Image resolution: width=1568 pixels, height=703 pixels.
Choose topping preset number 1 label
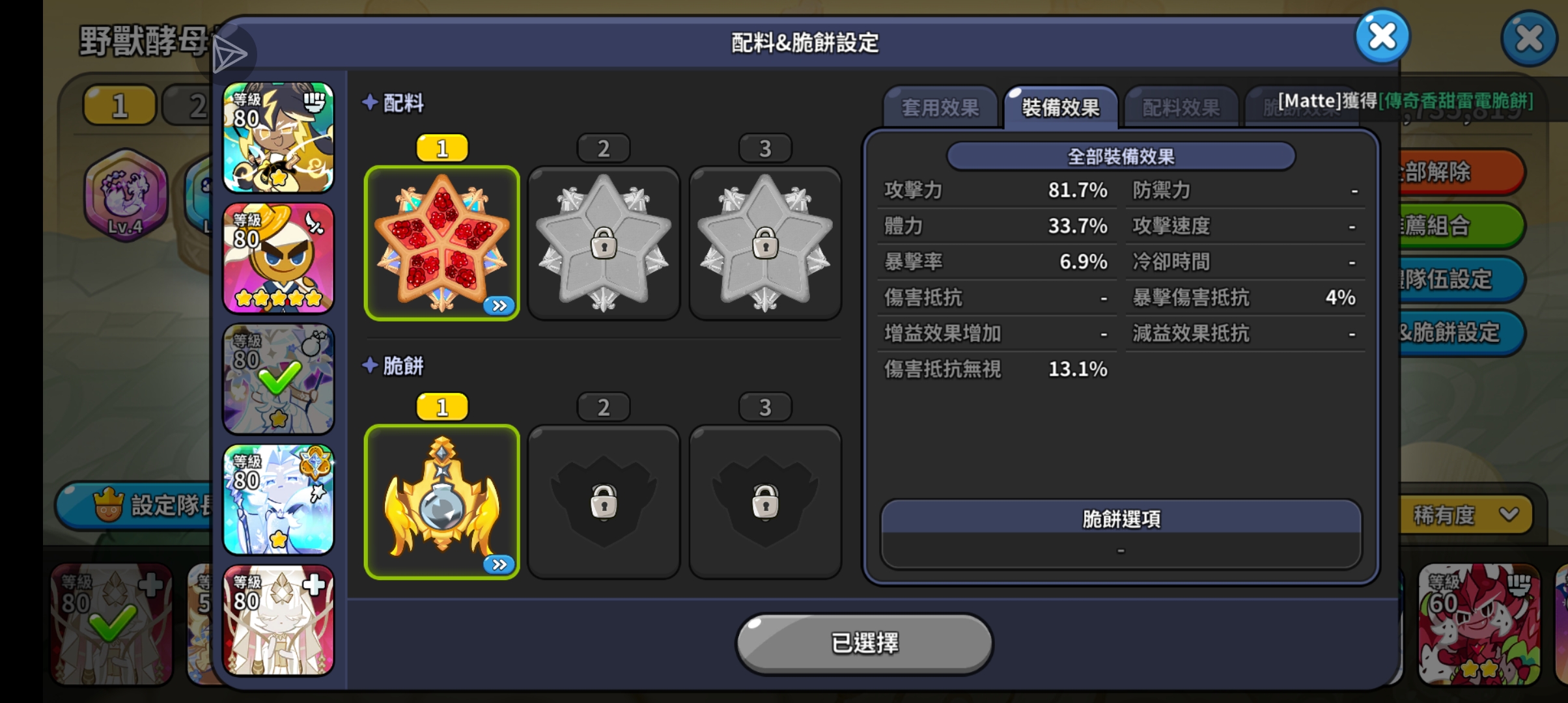coord(442,148)
